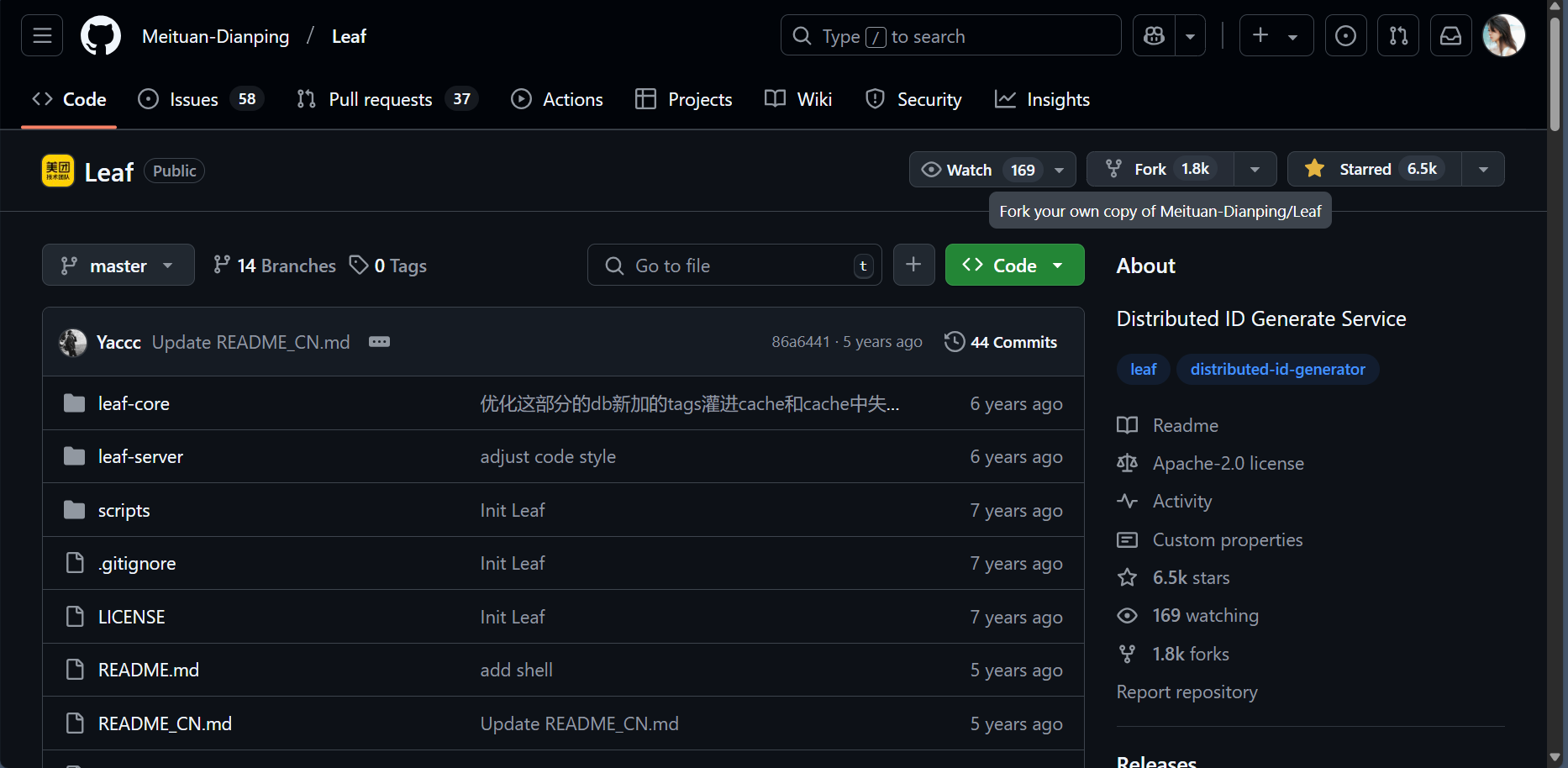Image resolution: width=1568 pixels, height=768 pixels.
Task: Add a file with the plus button
Action: (x=913, y=265)
